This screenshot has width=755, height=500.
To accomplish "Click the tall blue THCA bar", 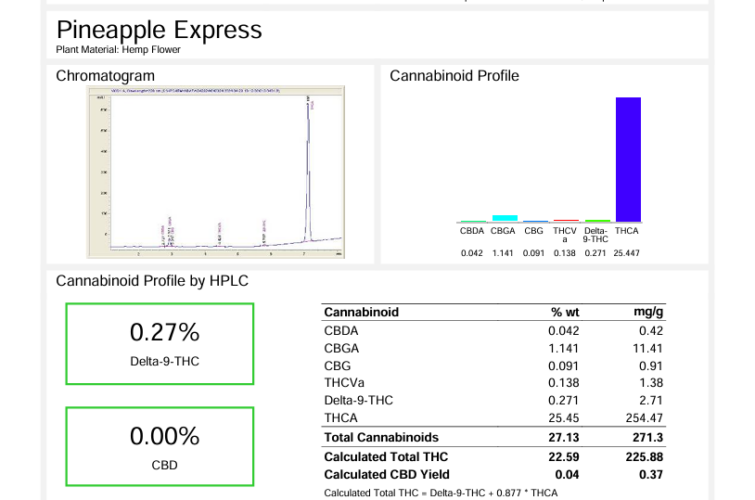I will [628, 159].
